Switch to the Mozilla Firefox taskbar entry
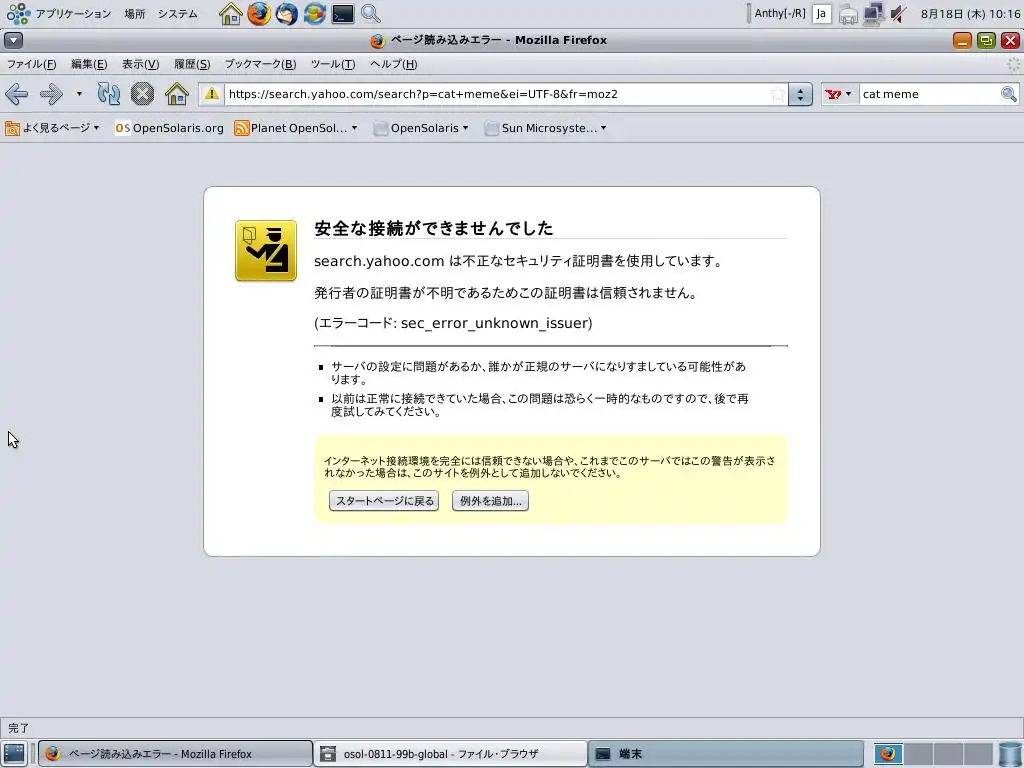 pos(175,754)
